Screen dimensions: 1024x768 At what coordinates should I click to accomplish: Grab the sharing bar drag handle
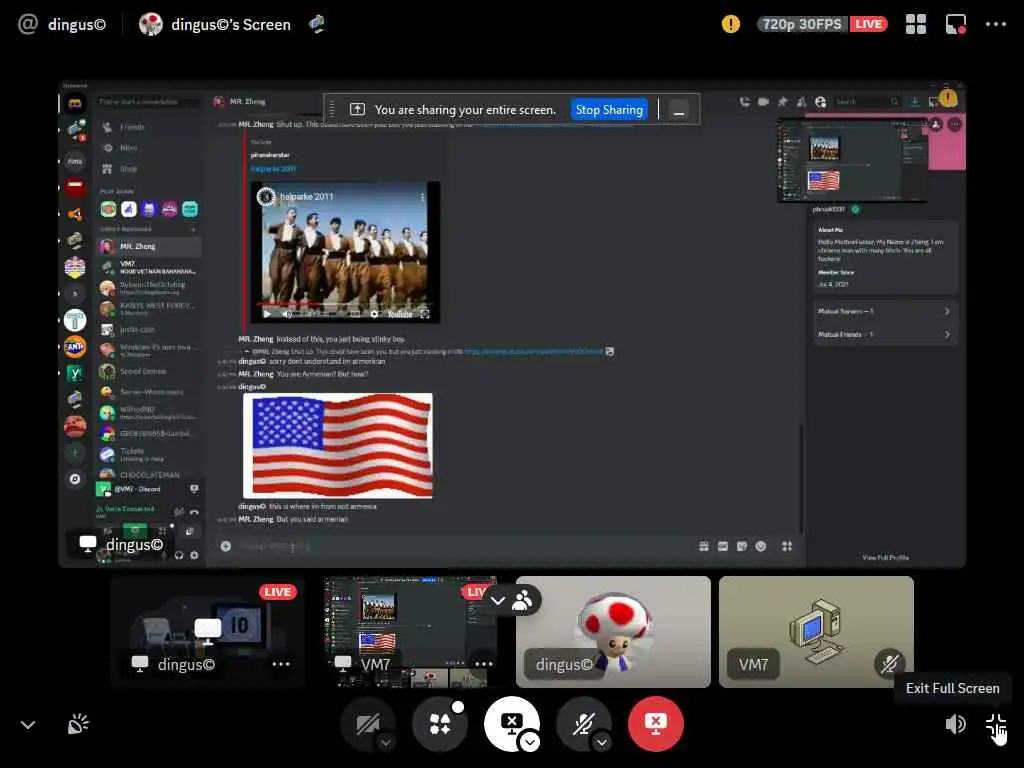tap(332, 109)
